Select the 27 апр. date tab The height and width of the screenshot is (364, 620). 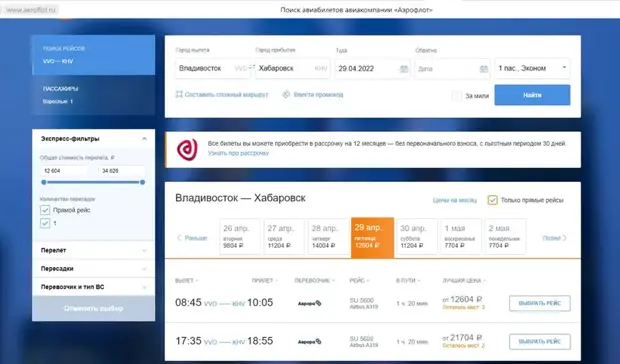click(x=284, y=236)
